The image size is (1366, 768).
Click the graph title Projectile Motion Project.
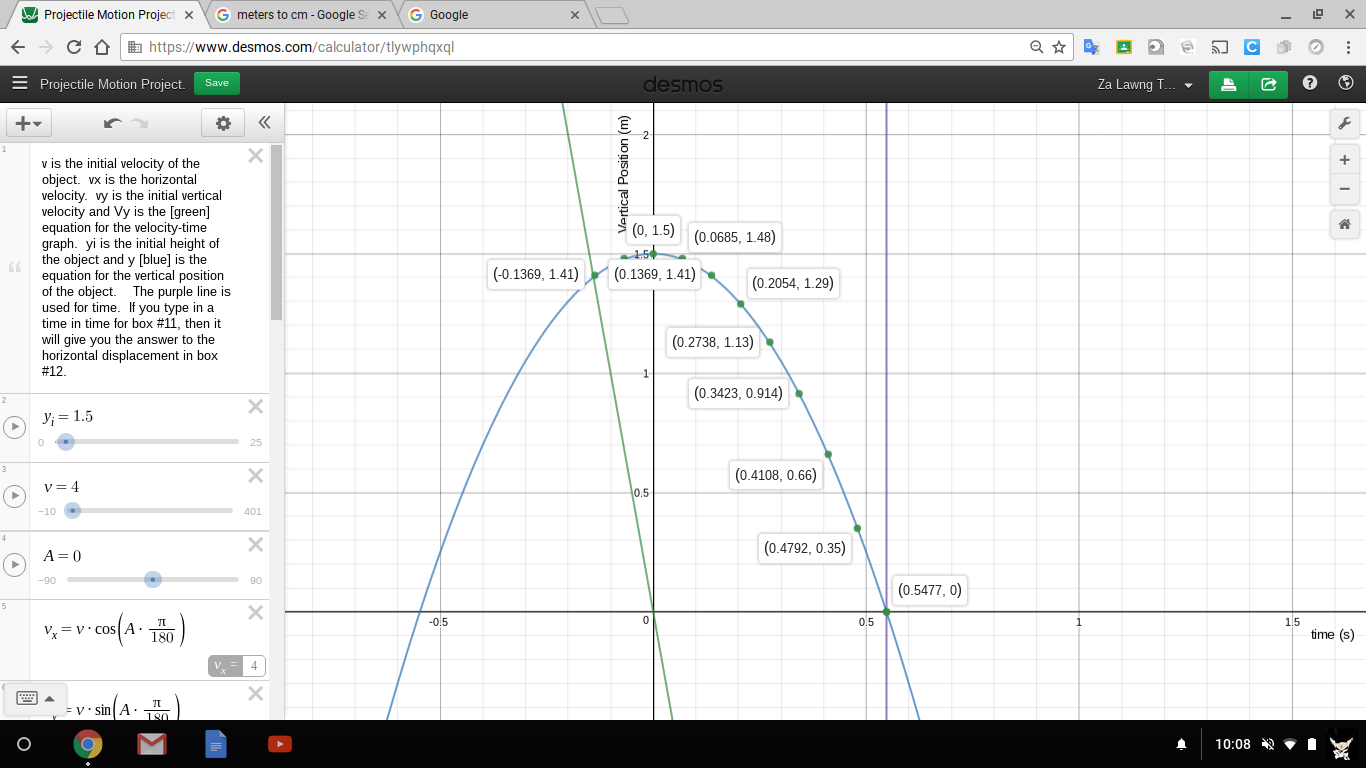click(x=112, y=84)
